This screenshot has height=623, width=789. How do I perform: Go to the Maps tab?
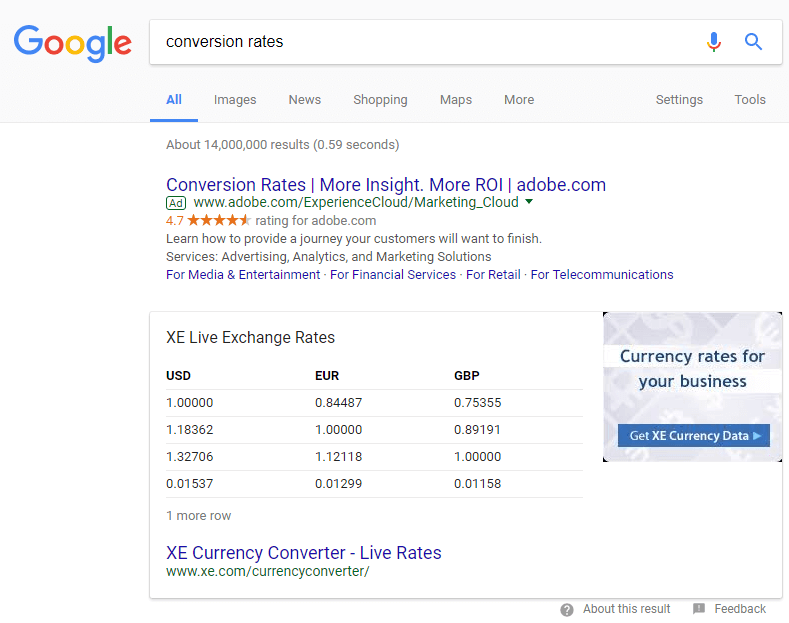[x=456, y=100]
